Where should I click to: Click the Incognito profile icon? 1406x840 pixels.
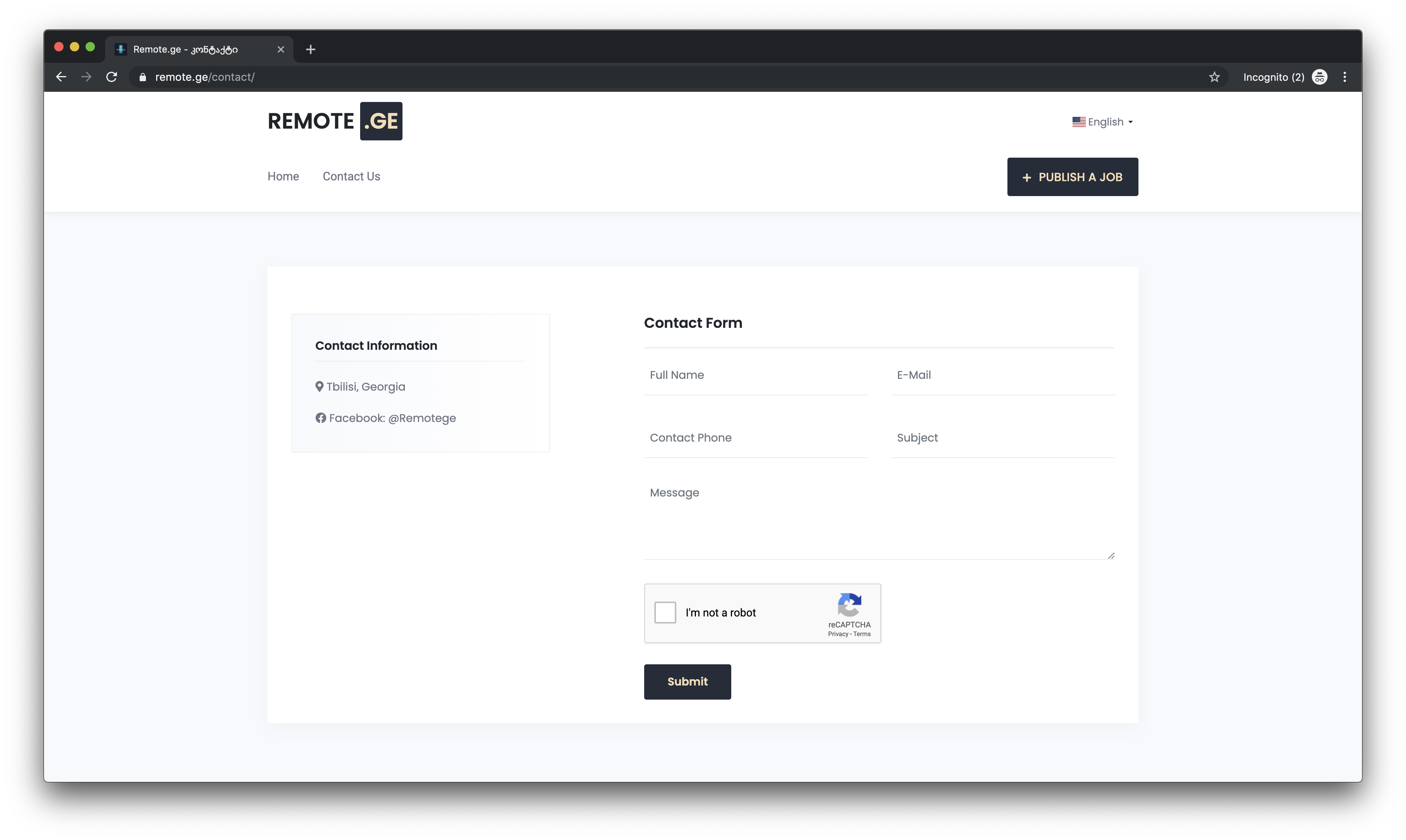[x=1319, y=77]
